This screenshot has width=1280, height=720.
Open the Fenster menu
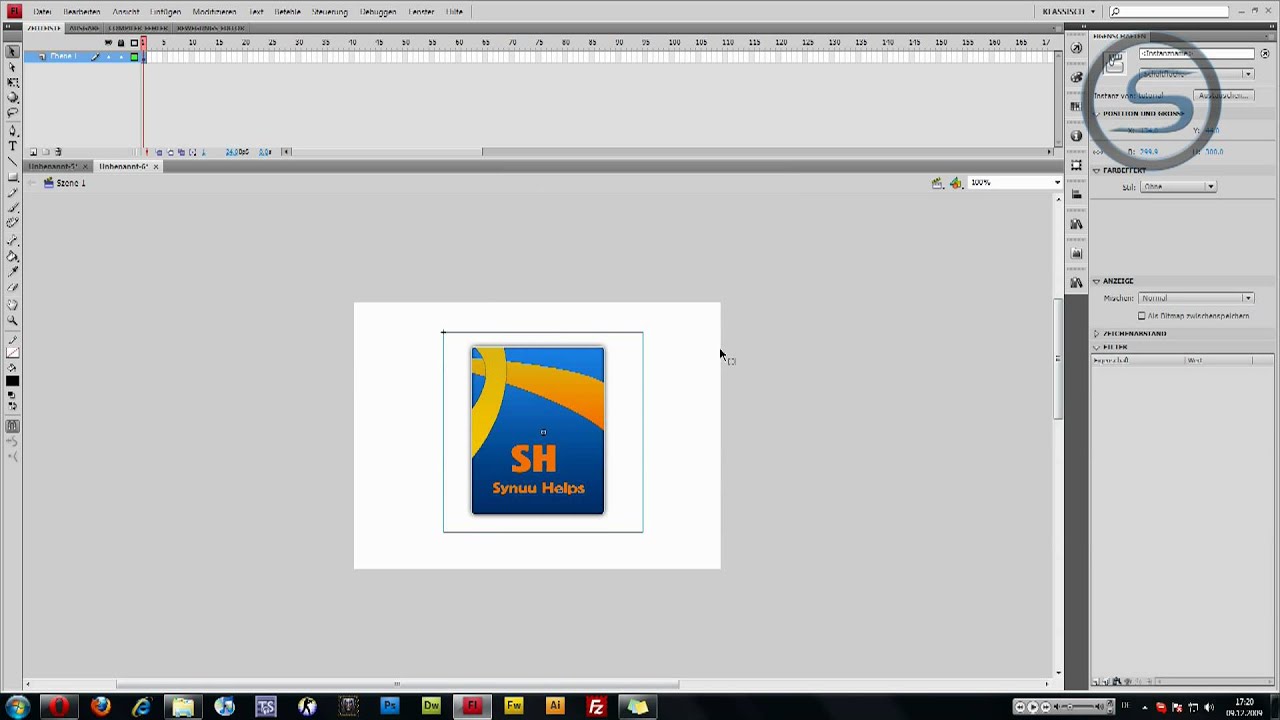tap(421, 12)
